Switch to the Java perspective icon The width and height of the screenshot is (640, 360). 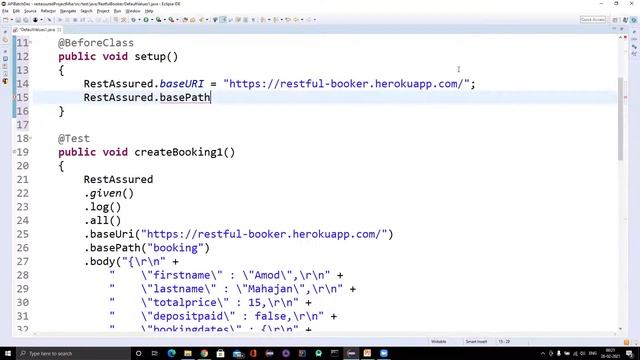[x=625, y=20]
